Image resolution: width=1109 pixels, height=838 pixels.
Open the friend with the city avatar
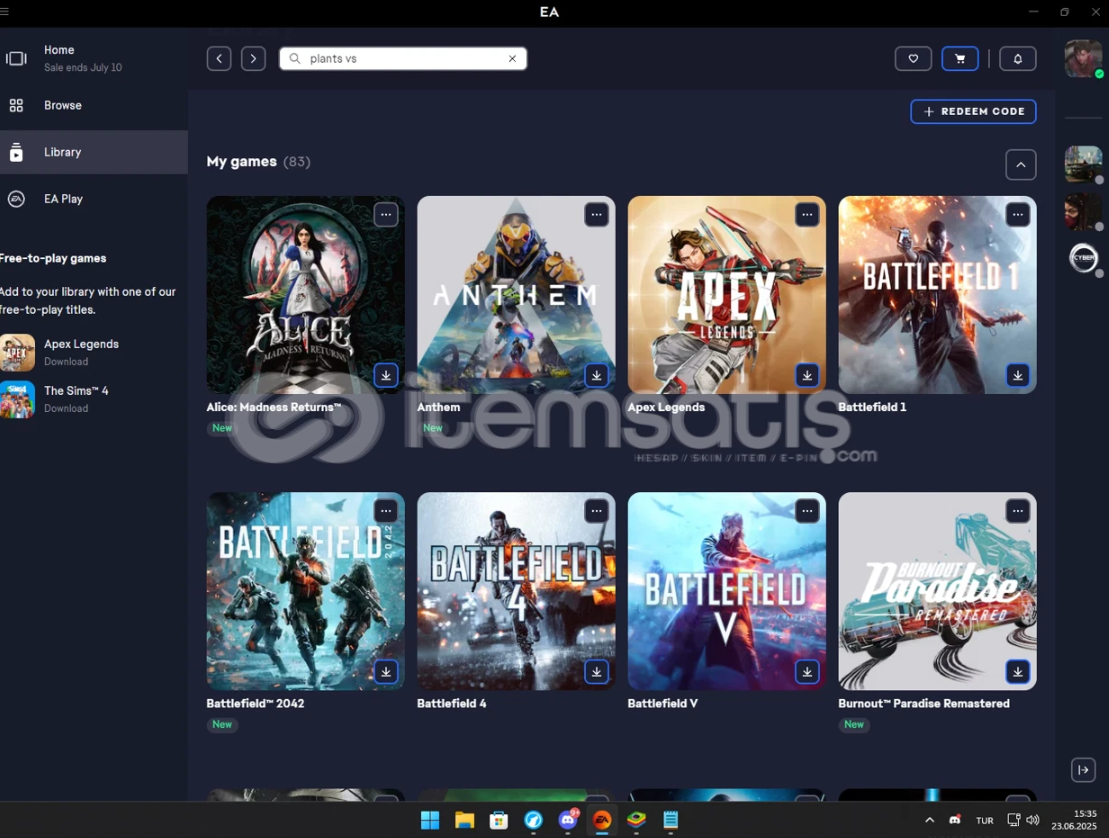click(1083, 164)
